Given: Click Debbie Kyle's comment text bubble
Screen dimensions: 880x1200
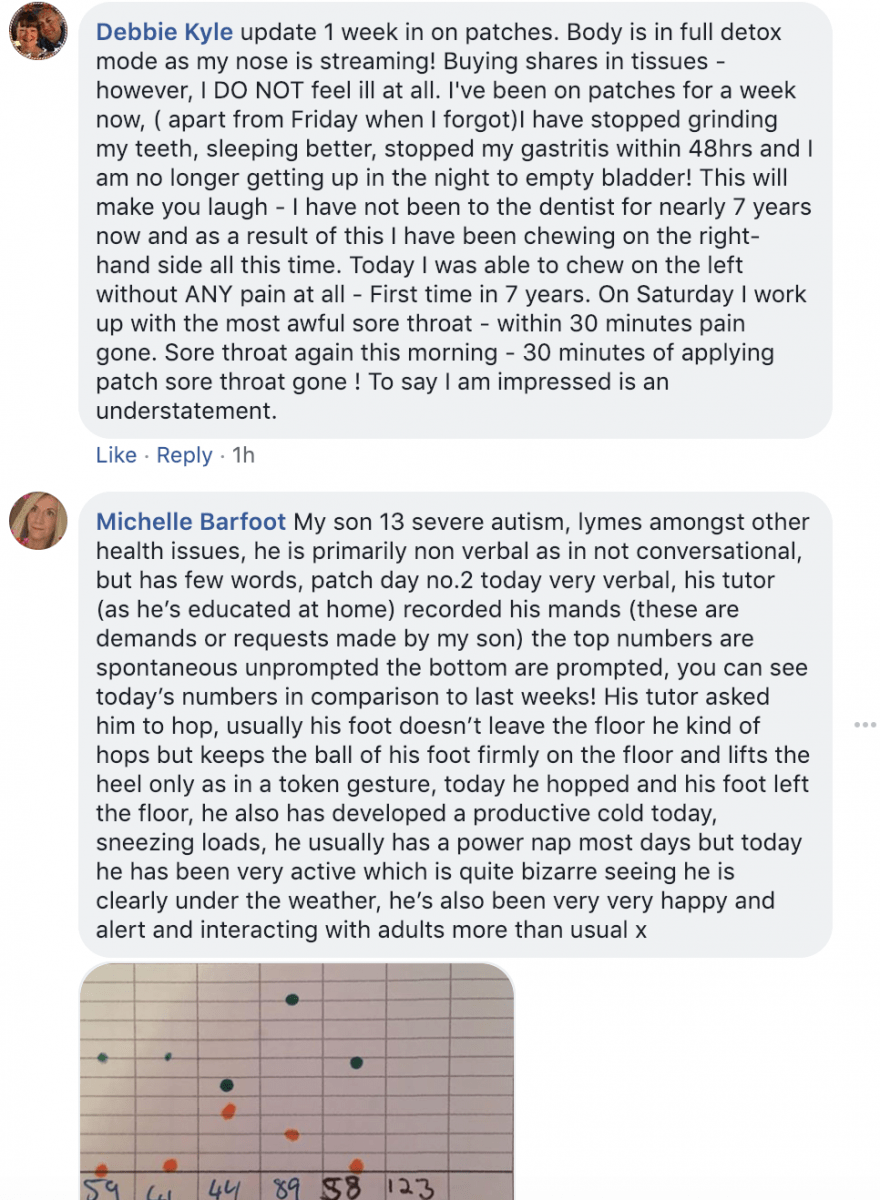Looking at the screenshot, I should coord(455,220).
